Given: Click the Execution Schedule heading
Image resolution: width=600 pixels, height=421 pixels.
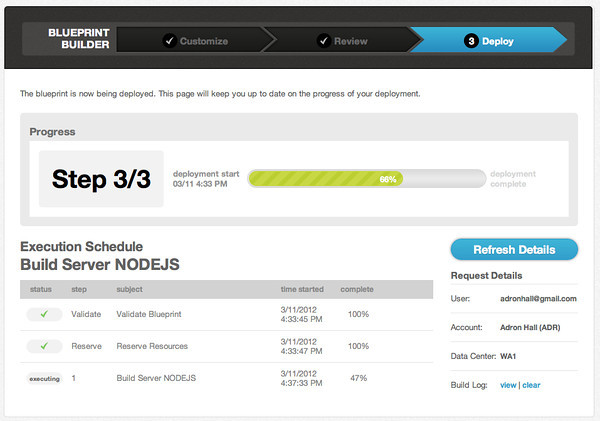Looking at the screenshot, I should pos(82,246).
